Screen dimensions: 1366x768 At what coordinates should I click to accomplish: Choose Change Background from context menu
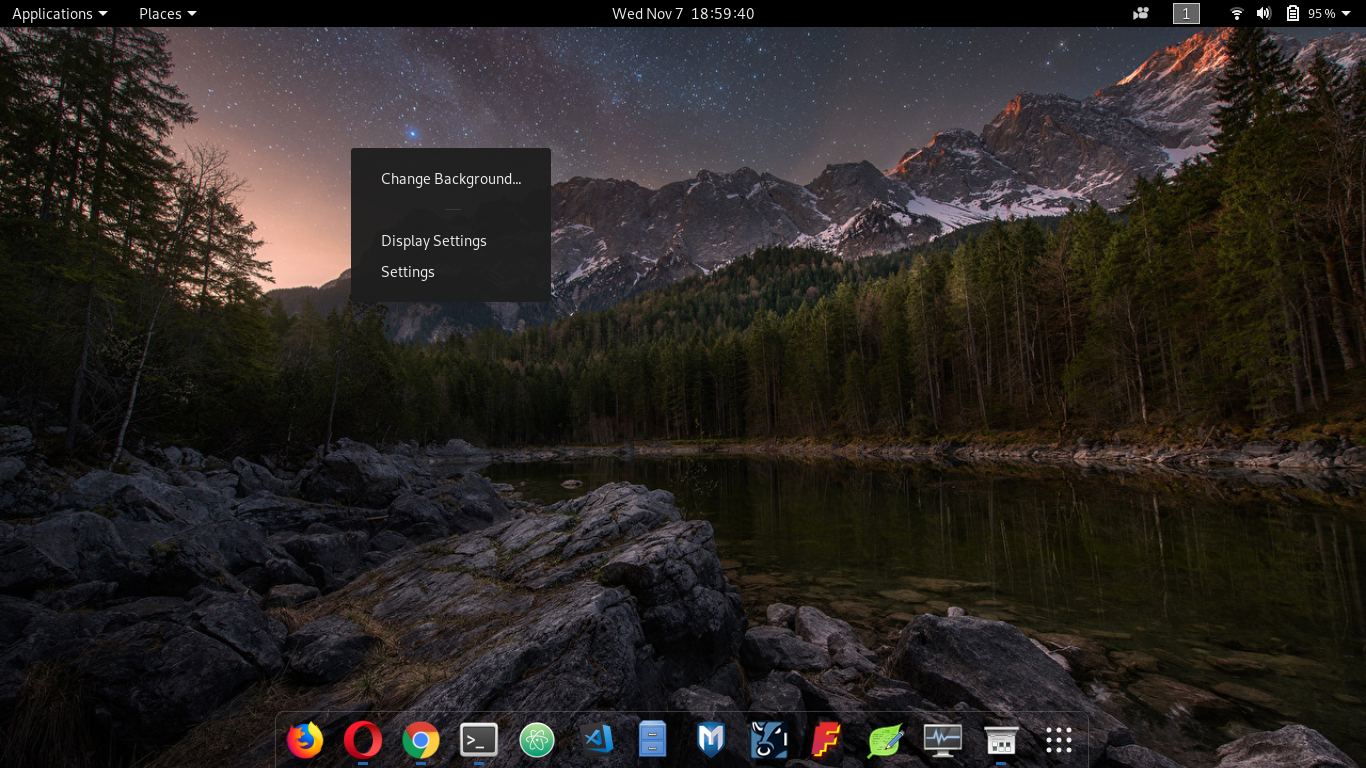coord(451,179)
